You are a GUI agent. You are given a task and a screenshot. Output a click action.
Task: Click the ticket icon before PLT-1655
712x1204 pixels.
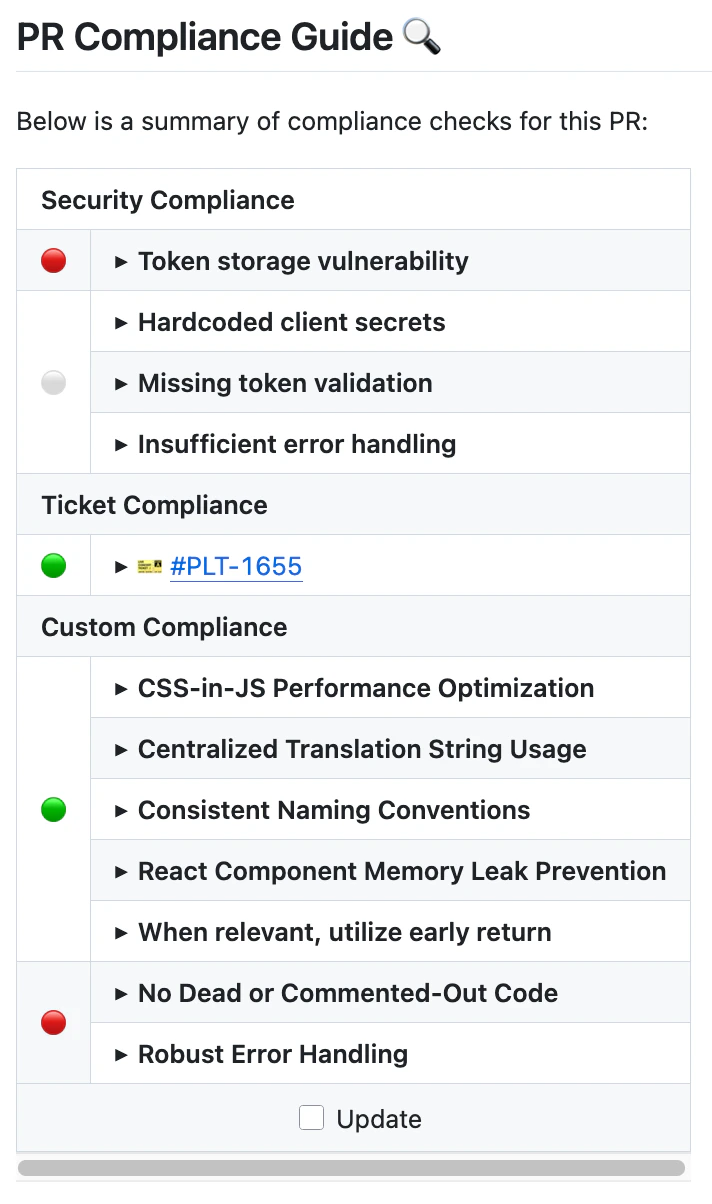tap(150, 567)
